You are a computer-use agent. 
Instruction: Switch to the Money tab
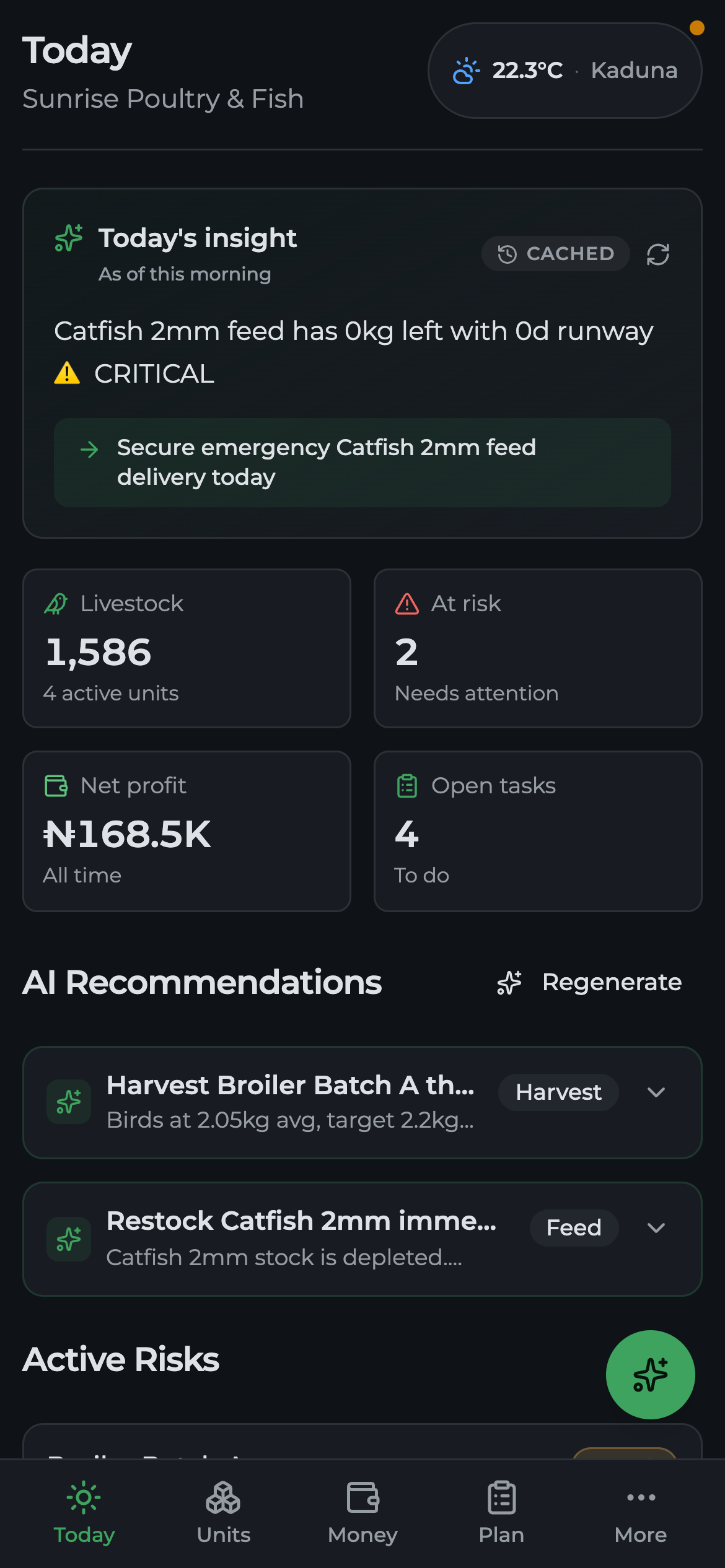click(x=362, y=1513)
